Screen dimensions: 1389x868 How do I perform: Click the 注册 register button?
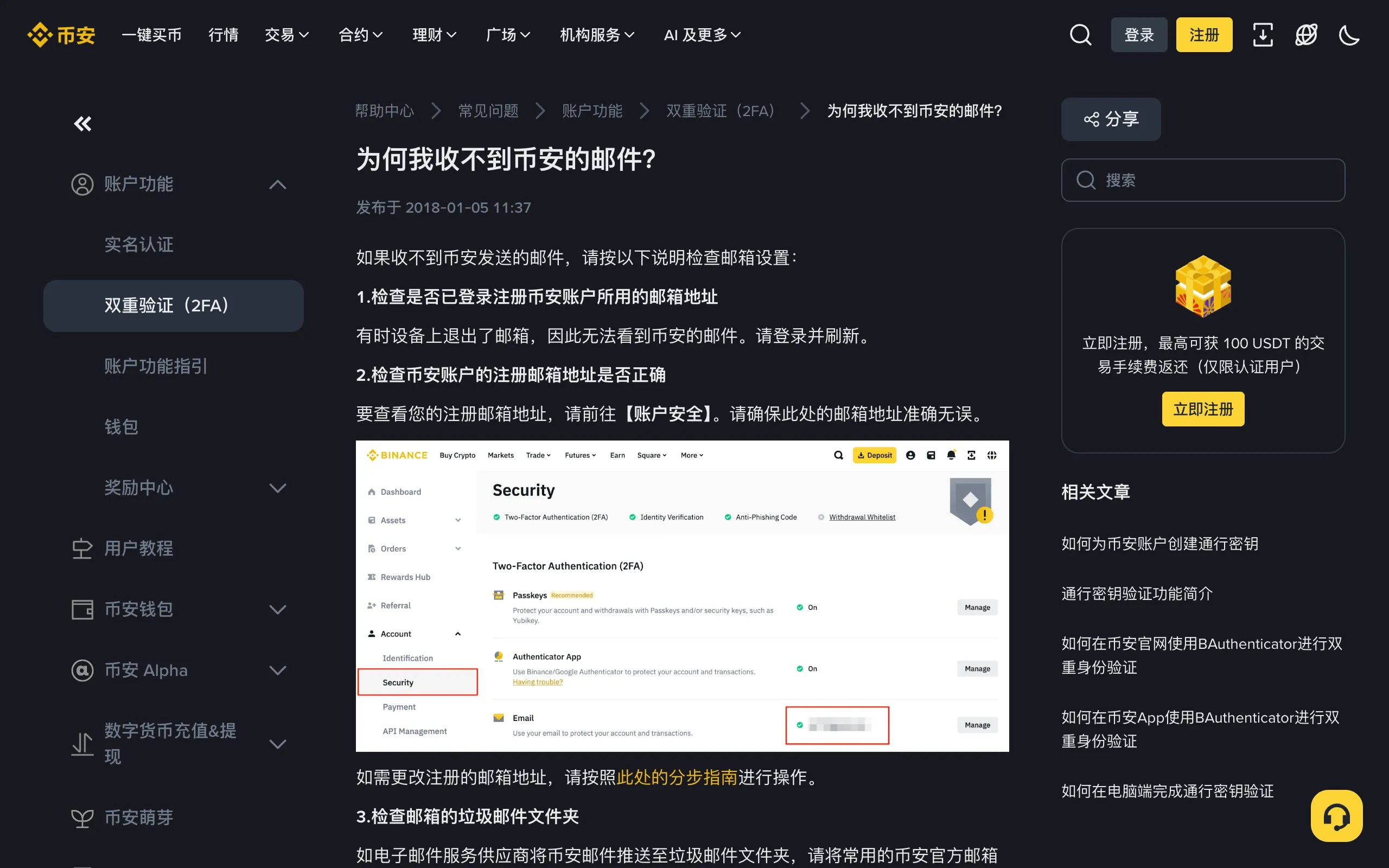tap(1203, 35)
